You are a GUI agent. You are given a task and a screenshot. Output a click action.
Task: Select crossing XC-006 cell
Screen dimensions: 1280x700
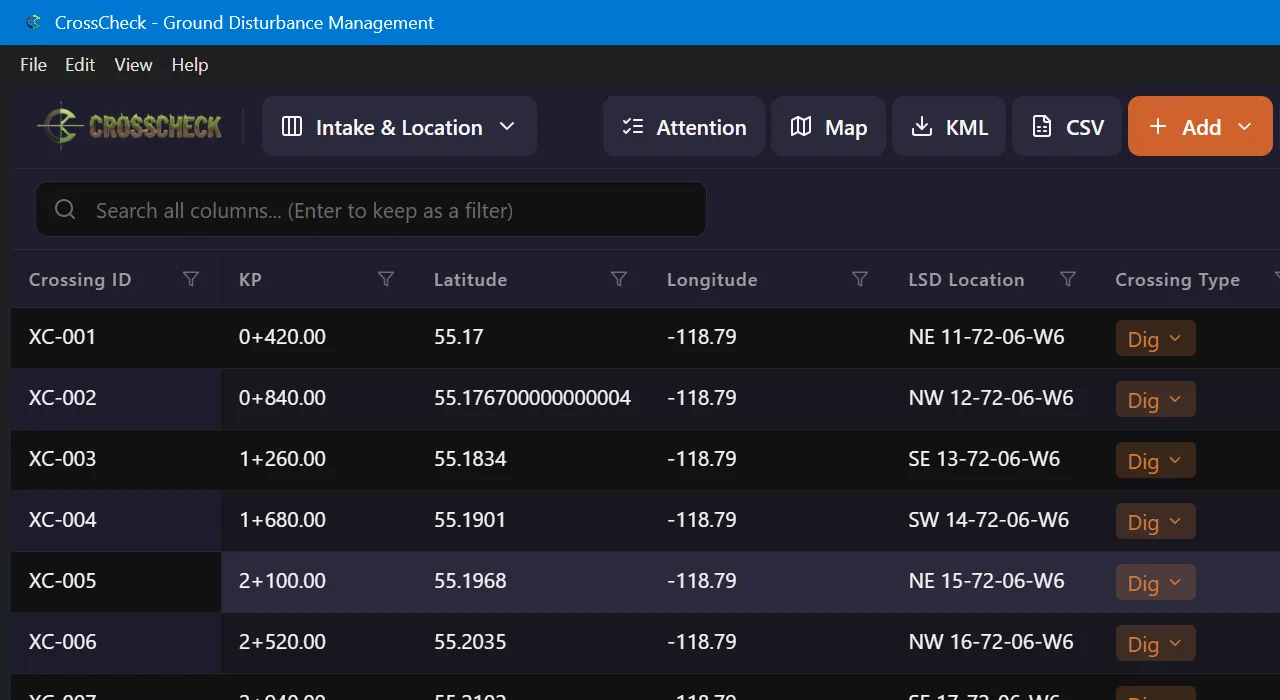coord(116,642)
